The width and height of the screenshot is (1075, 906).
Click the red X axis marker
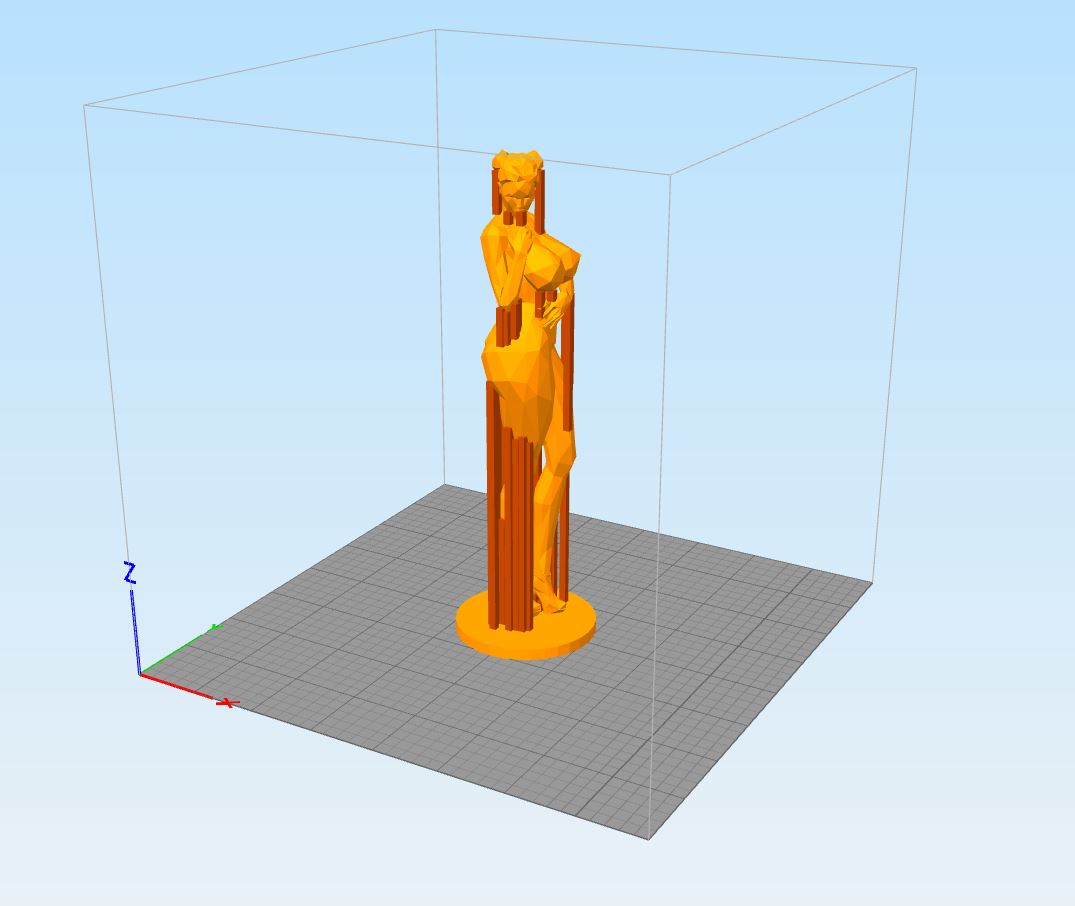pos(228,703)
